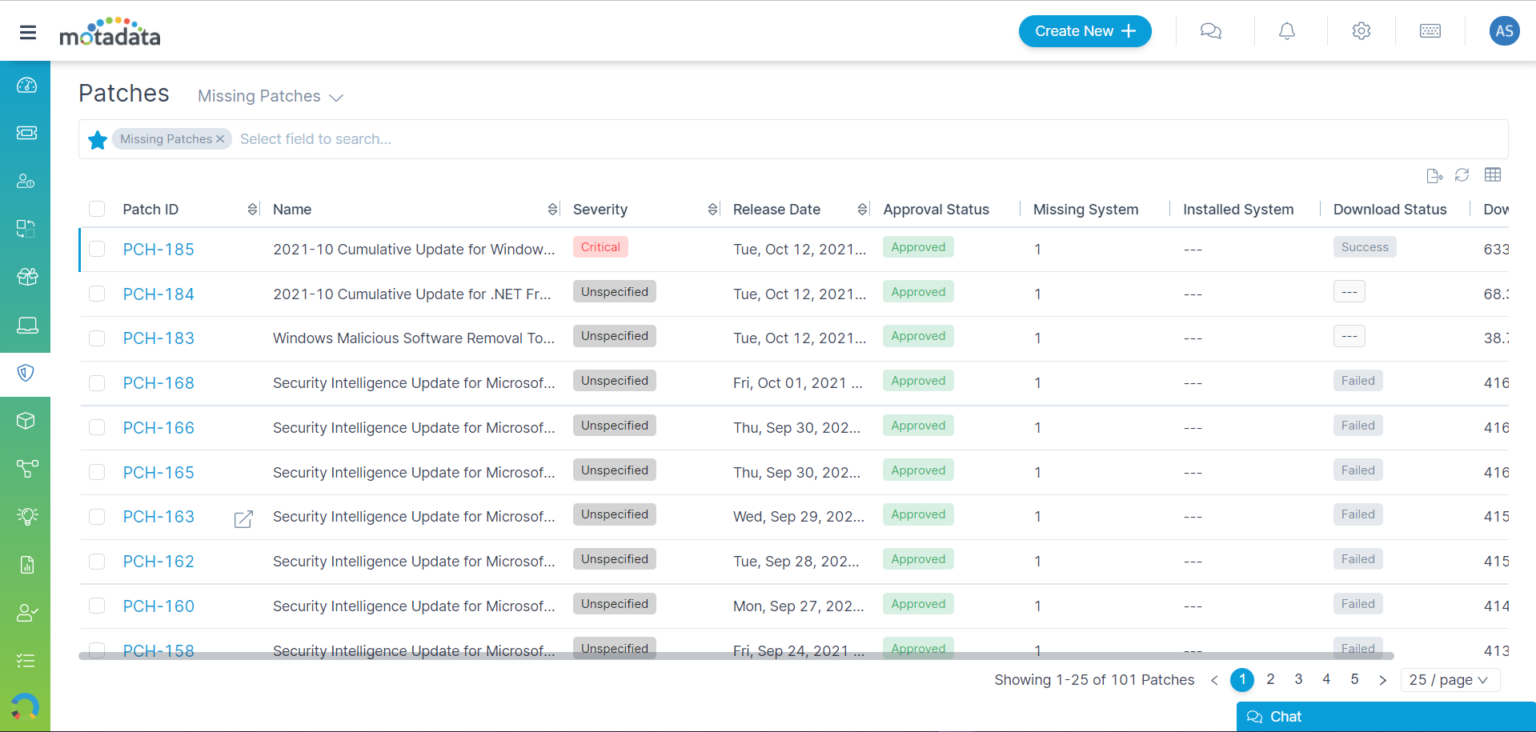
Task: Sort the table by Severity
Action: [x=711, y=209]
